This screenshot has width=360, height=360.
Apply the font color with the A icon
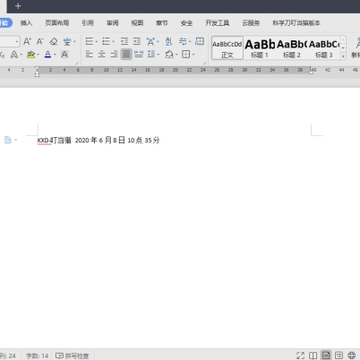(x=48, y=54)
